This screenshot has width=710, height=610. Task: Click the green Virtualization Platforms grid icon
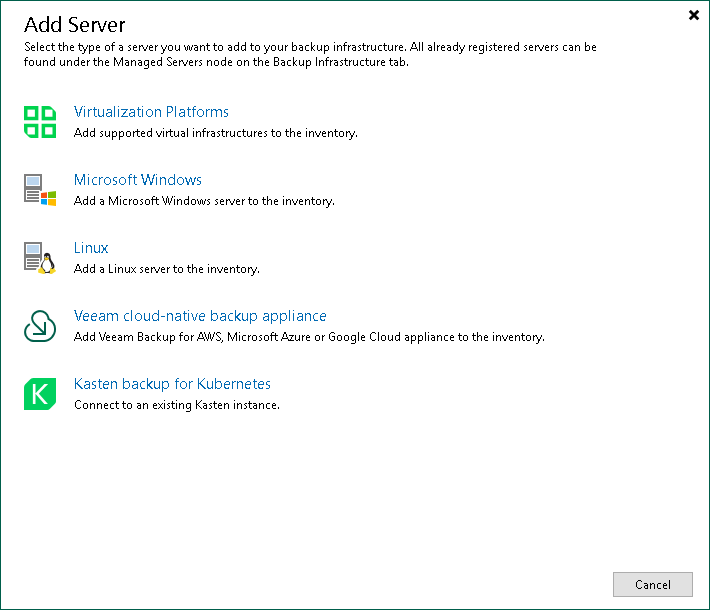(x=40, y=122)
